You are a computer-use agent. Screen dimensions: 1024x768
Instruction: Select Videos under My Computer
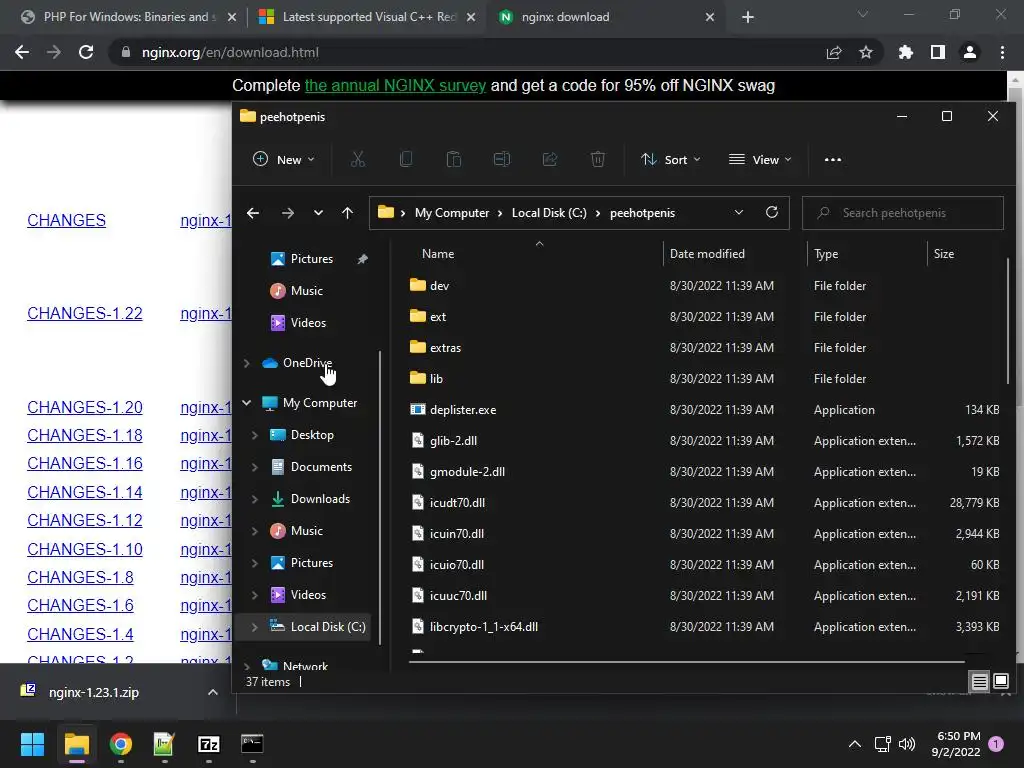308,595
